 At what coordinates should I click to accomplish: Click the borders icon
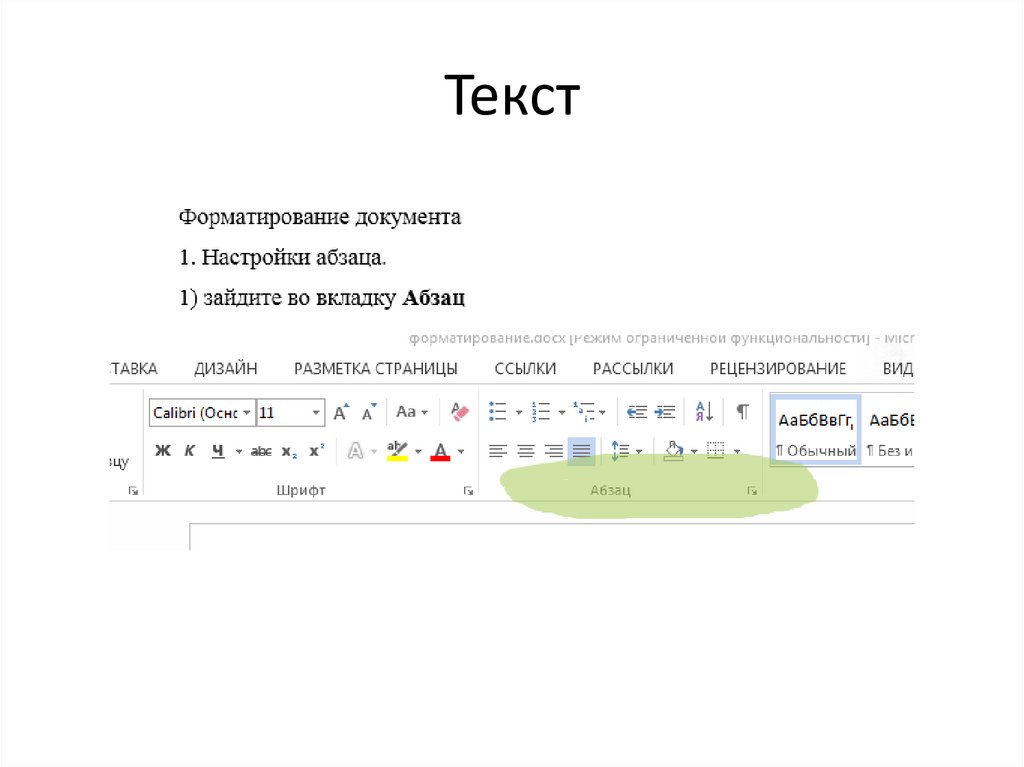pos(716,451)
